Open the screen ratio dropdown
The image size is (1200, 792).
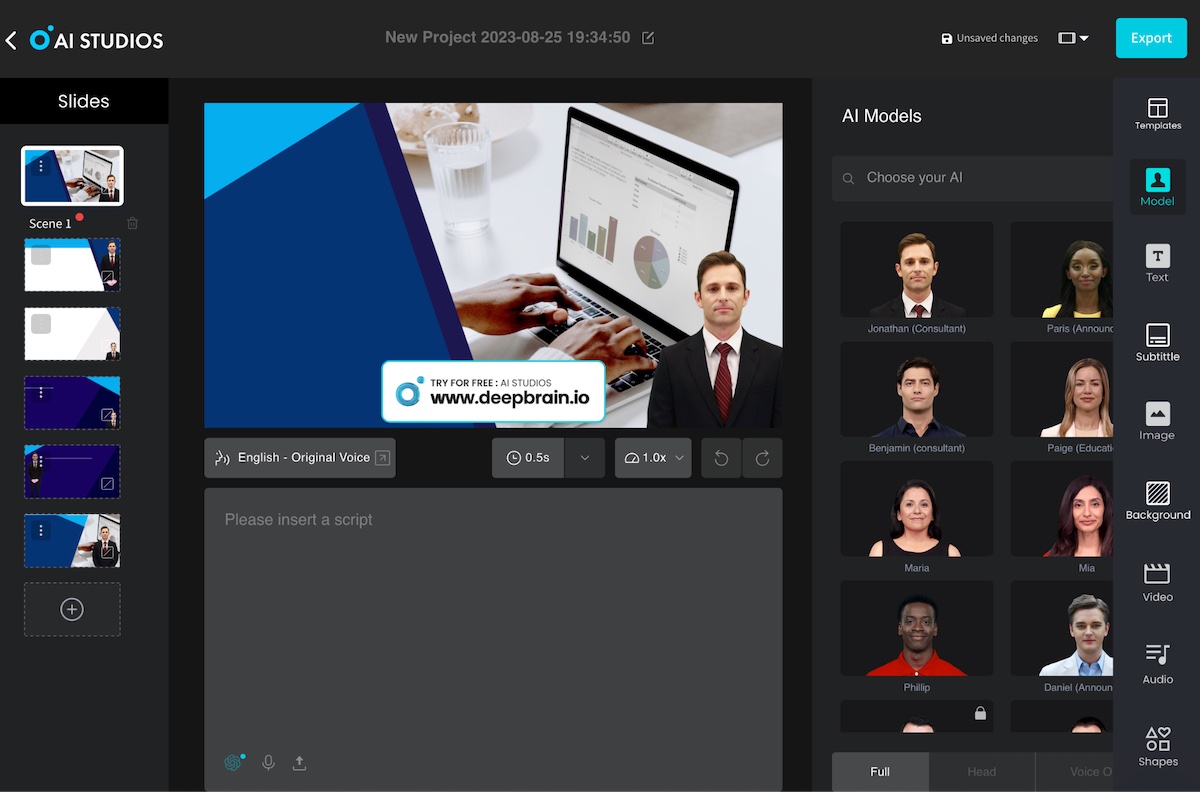1073,38
